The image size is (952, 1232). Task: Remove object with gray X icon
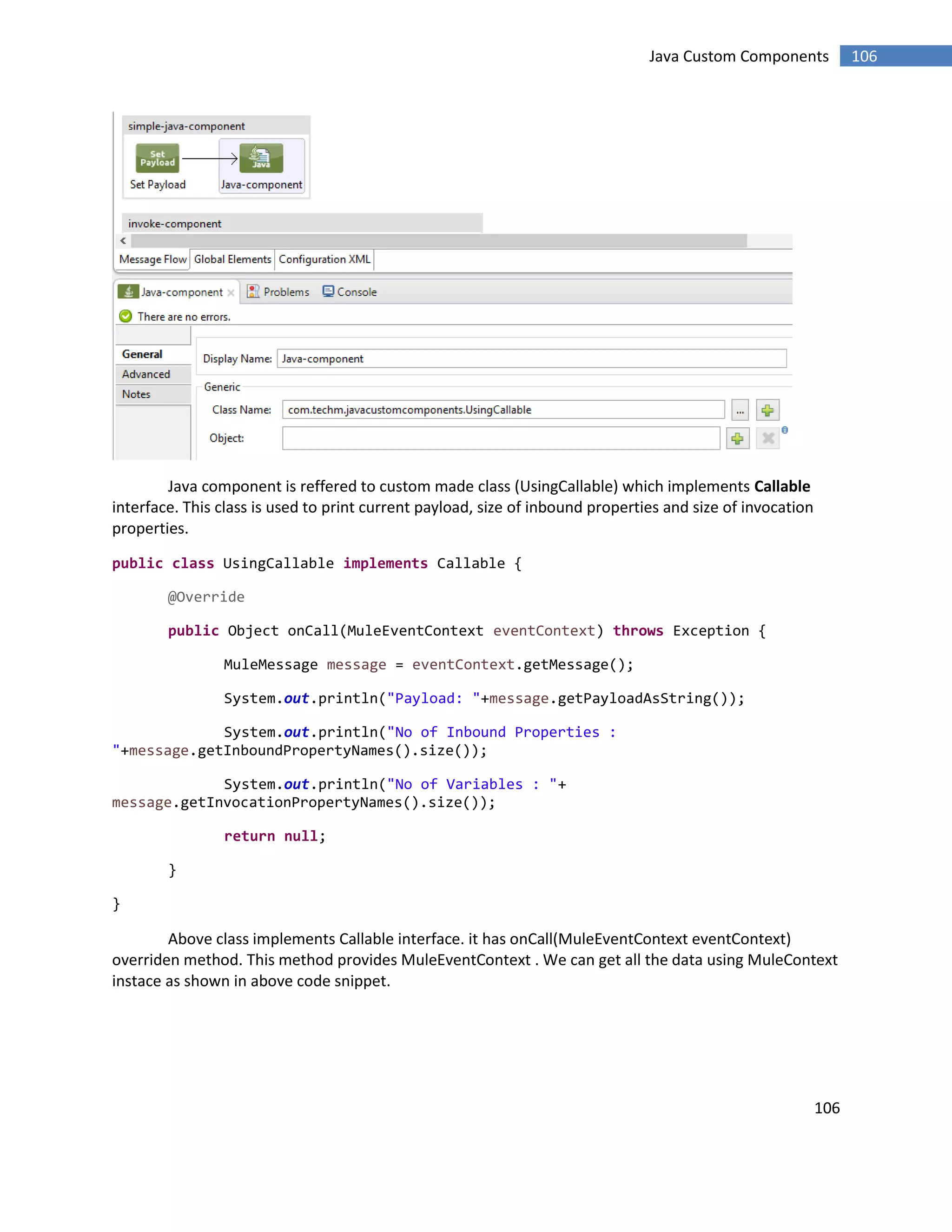pos(767,438)
